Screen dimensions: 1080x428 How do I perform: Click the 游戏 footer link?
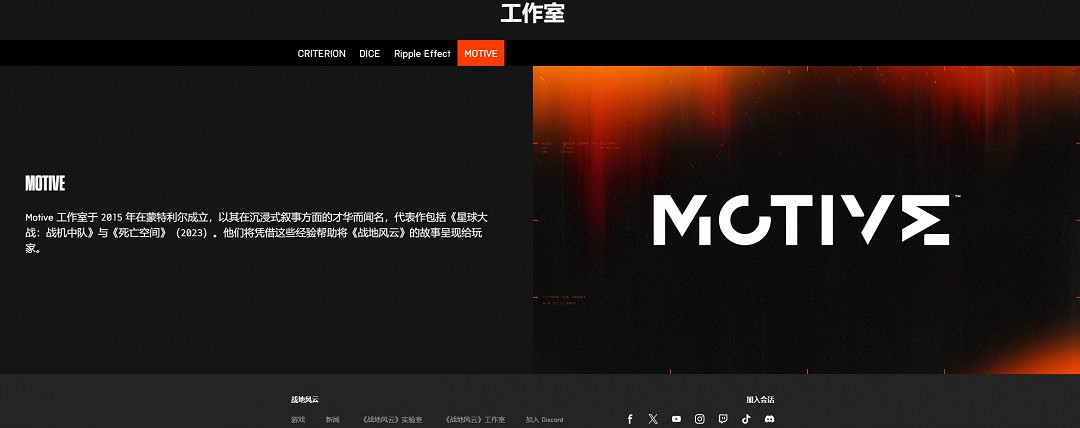[298, 420]
